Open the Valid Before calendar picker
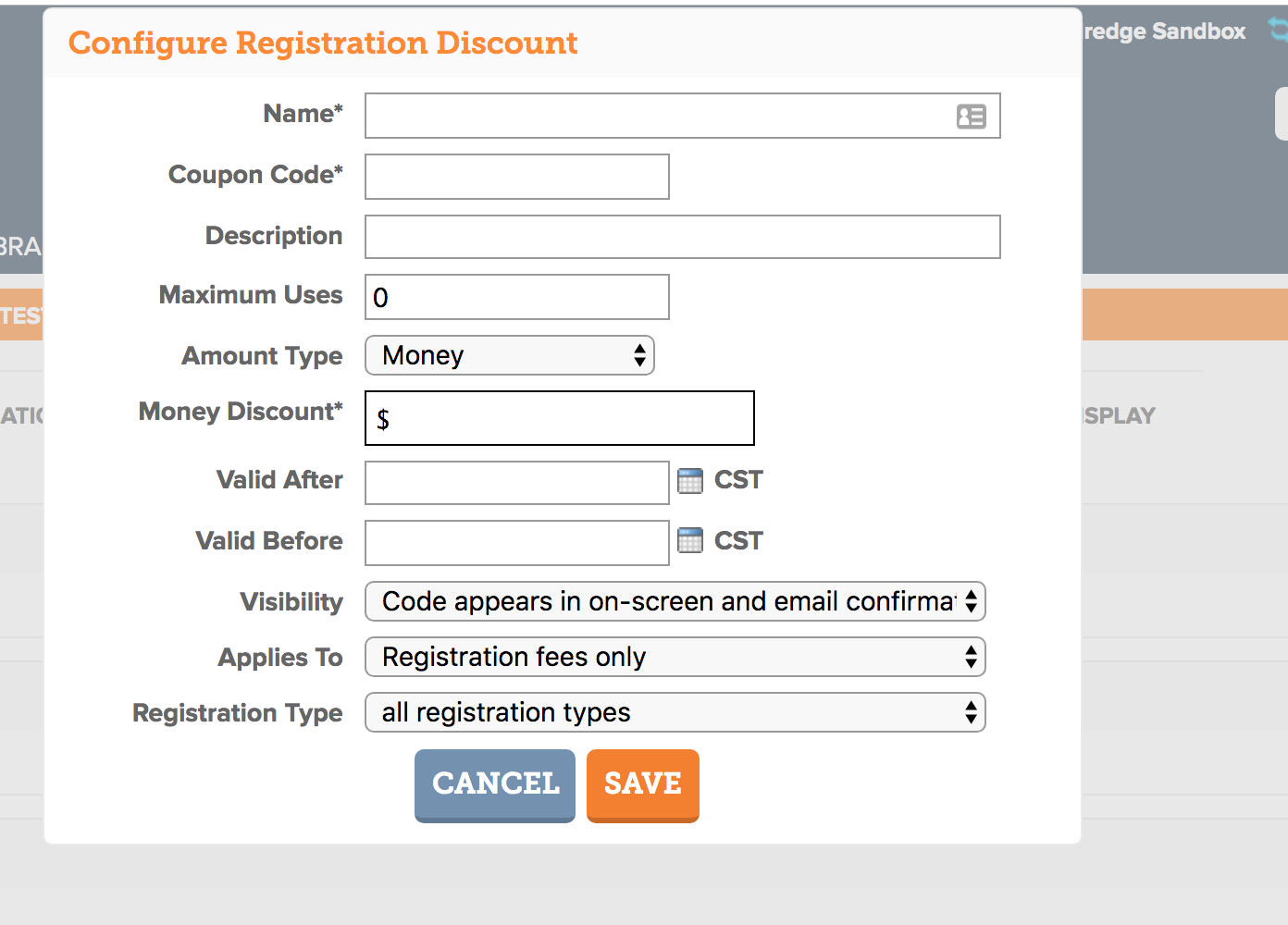This screenshot has width=1288, height=925. point(690,541)
